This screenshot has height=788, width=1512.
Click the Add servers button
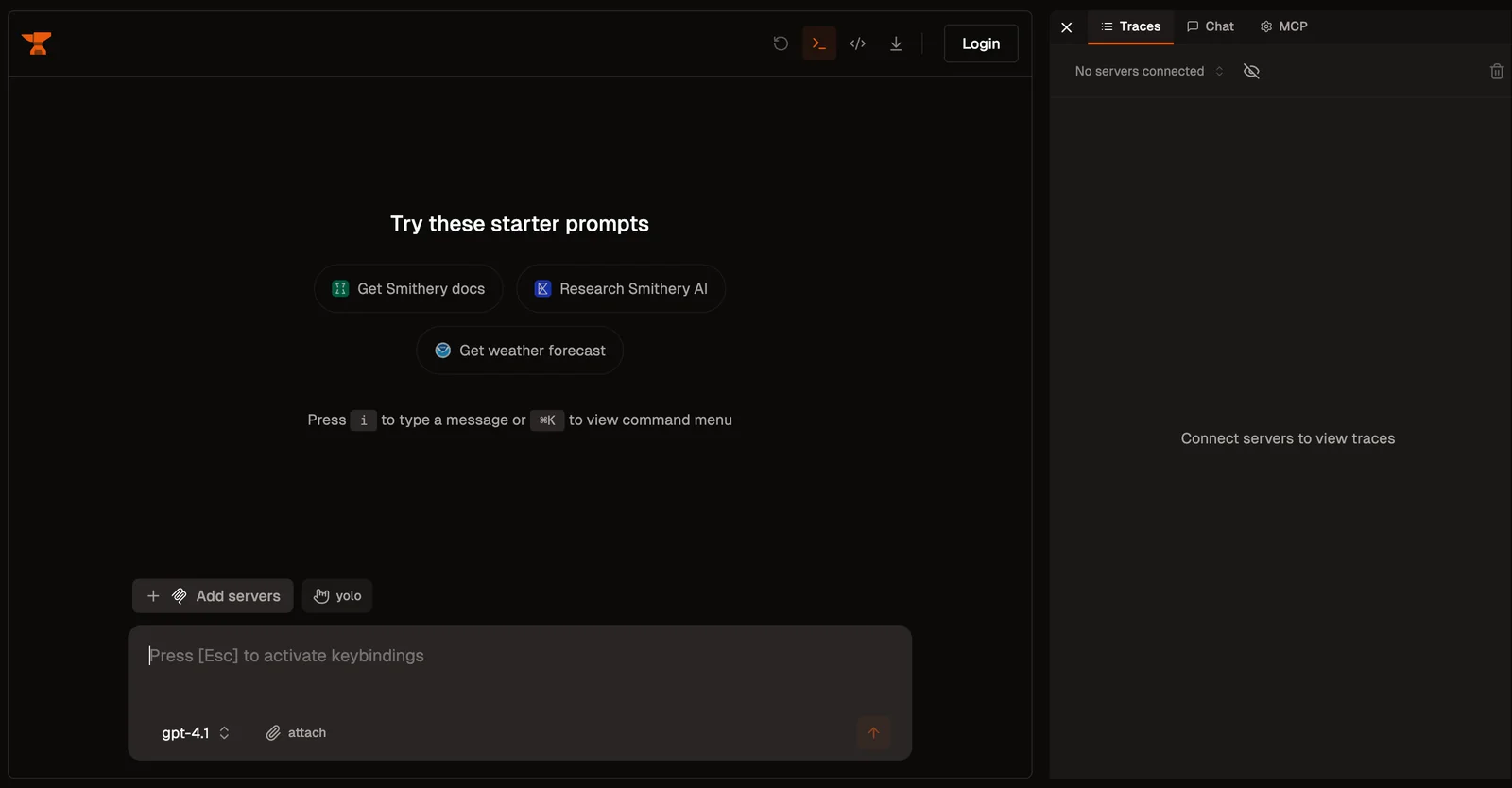[x=213, y=596]
